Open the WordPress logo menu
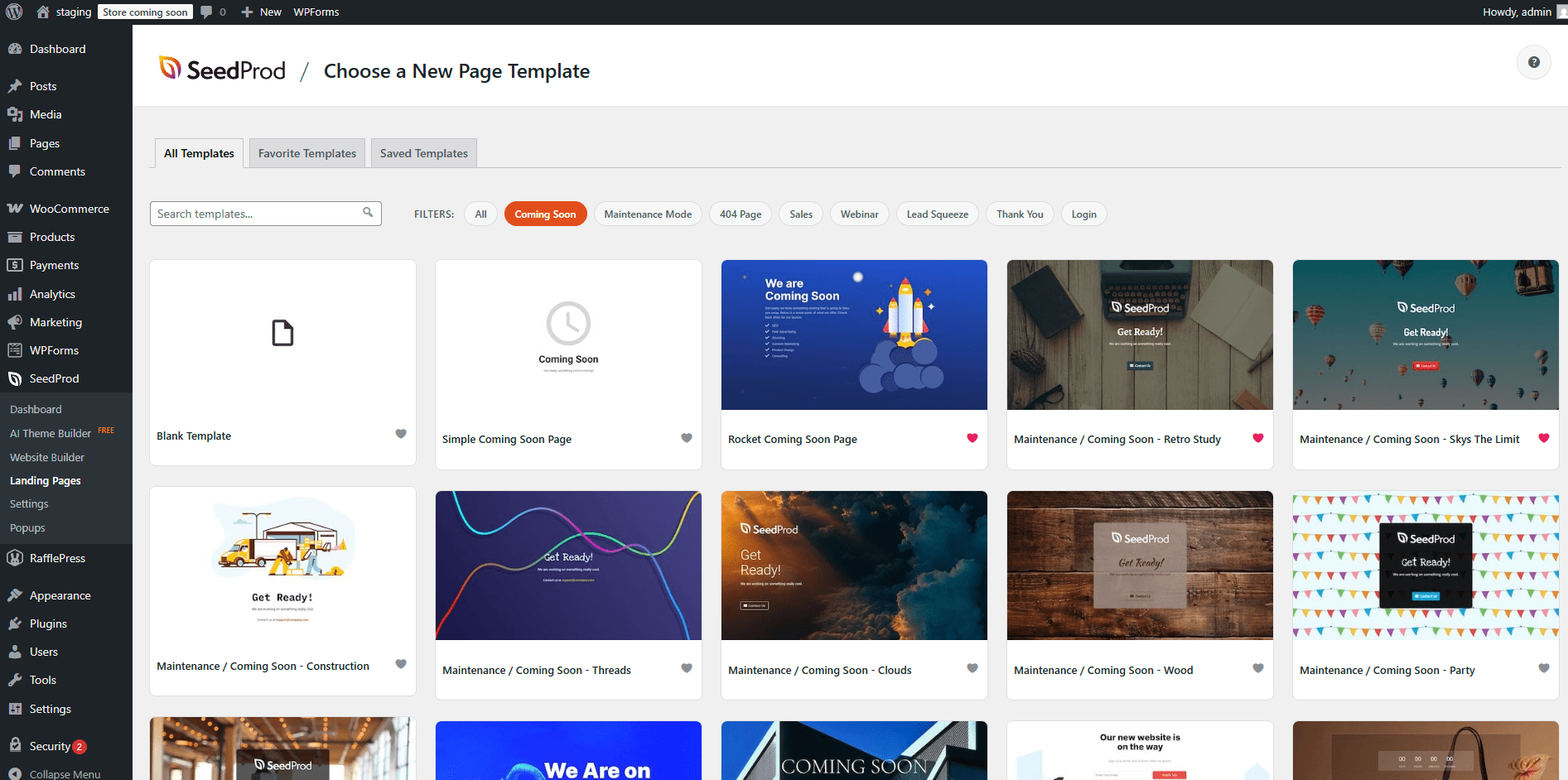Screen dimensions: 1568x780 tap(14, 12)
